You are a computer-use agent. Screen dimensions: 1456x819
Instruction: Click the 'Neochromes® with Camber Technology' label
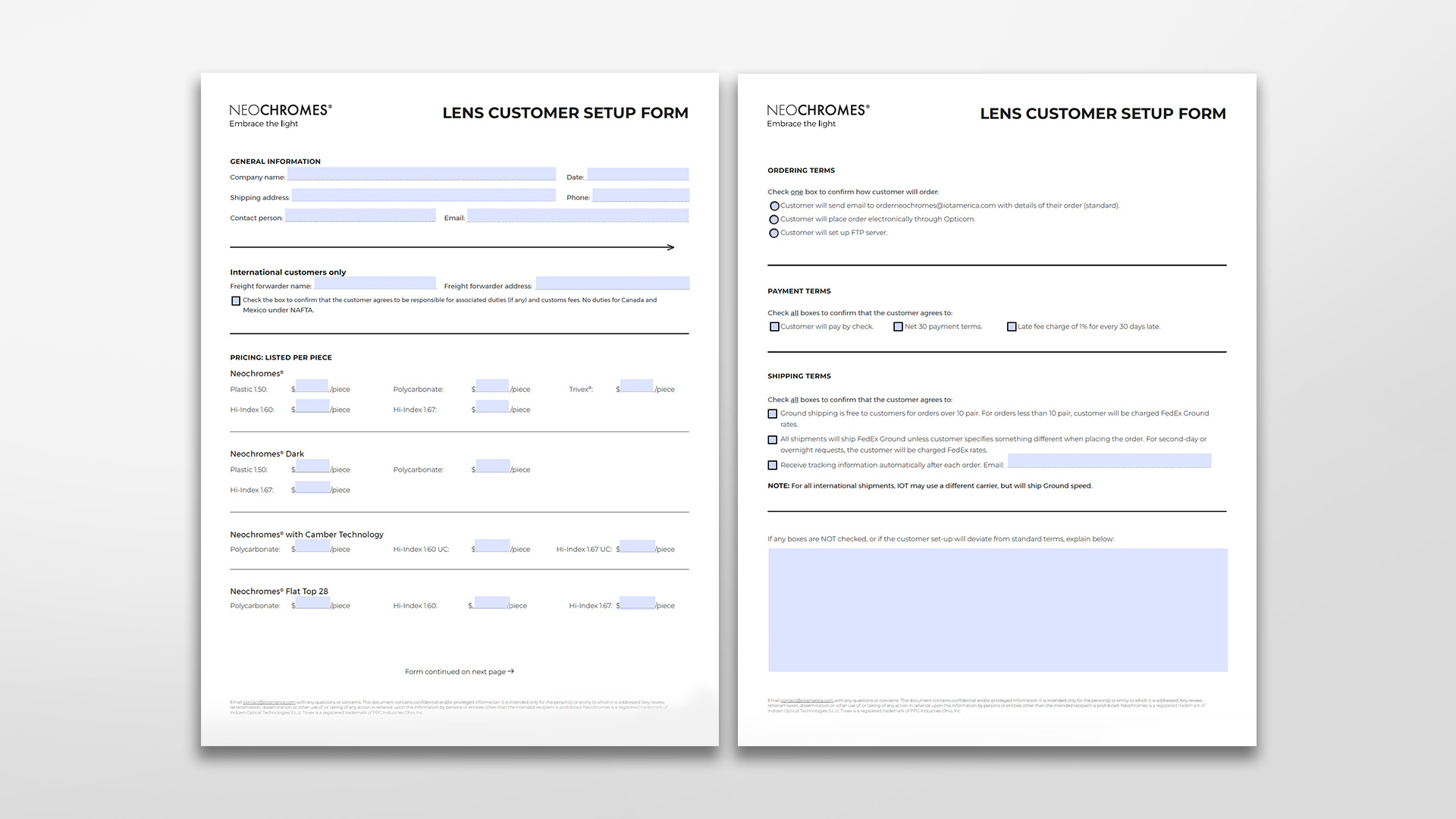[307, 535]
